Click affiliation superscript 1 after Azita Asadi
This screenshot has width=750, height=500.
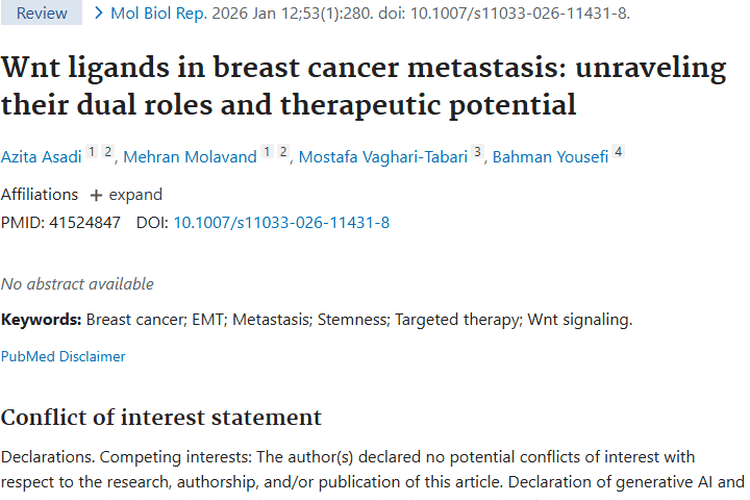(91, 152)
